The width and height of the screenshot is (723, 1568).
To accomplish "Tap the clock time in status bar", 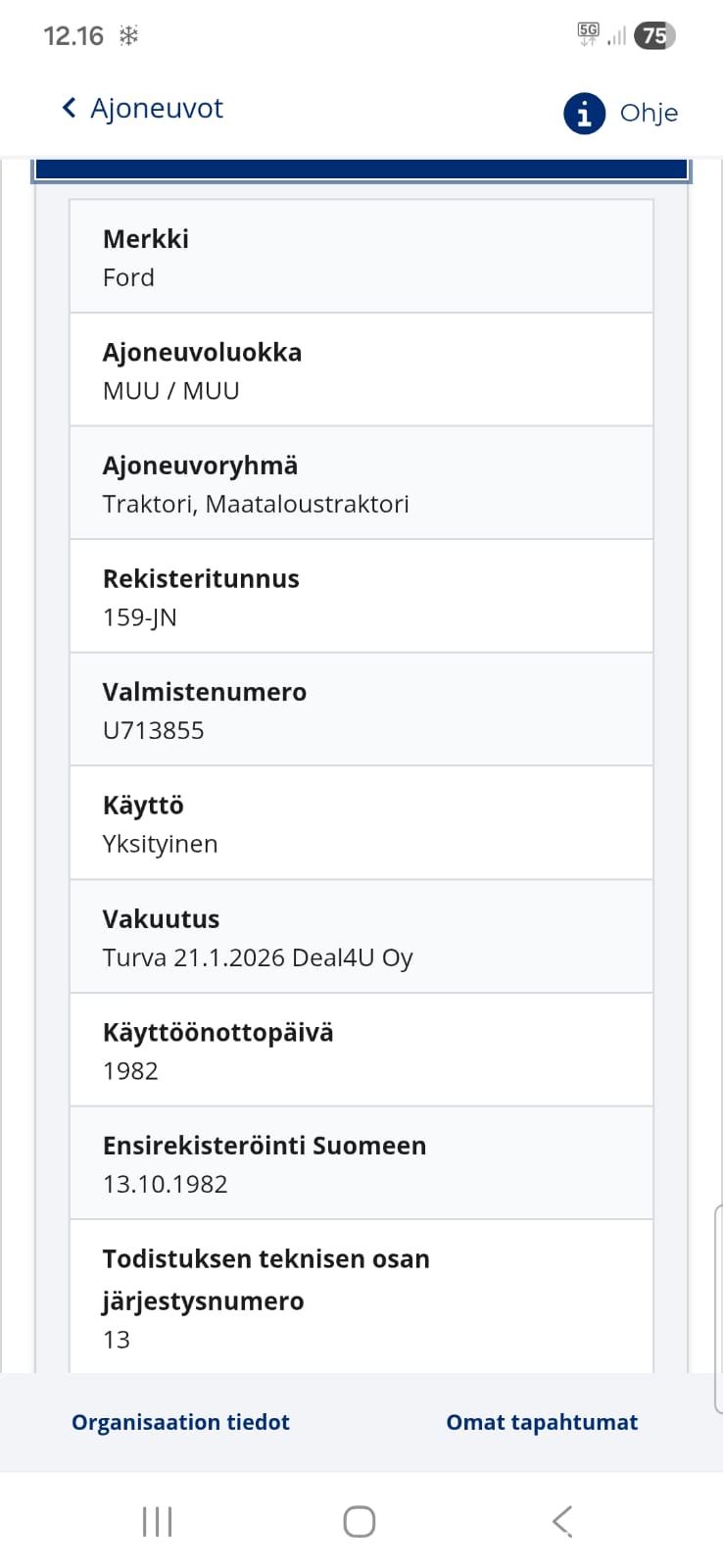I will point(73,36).
